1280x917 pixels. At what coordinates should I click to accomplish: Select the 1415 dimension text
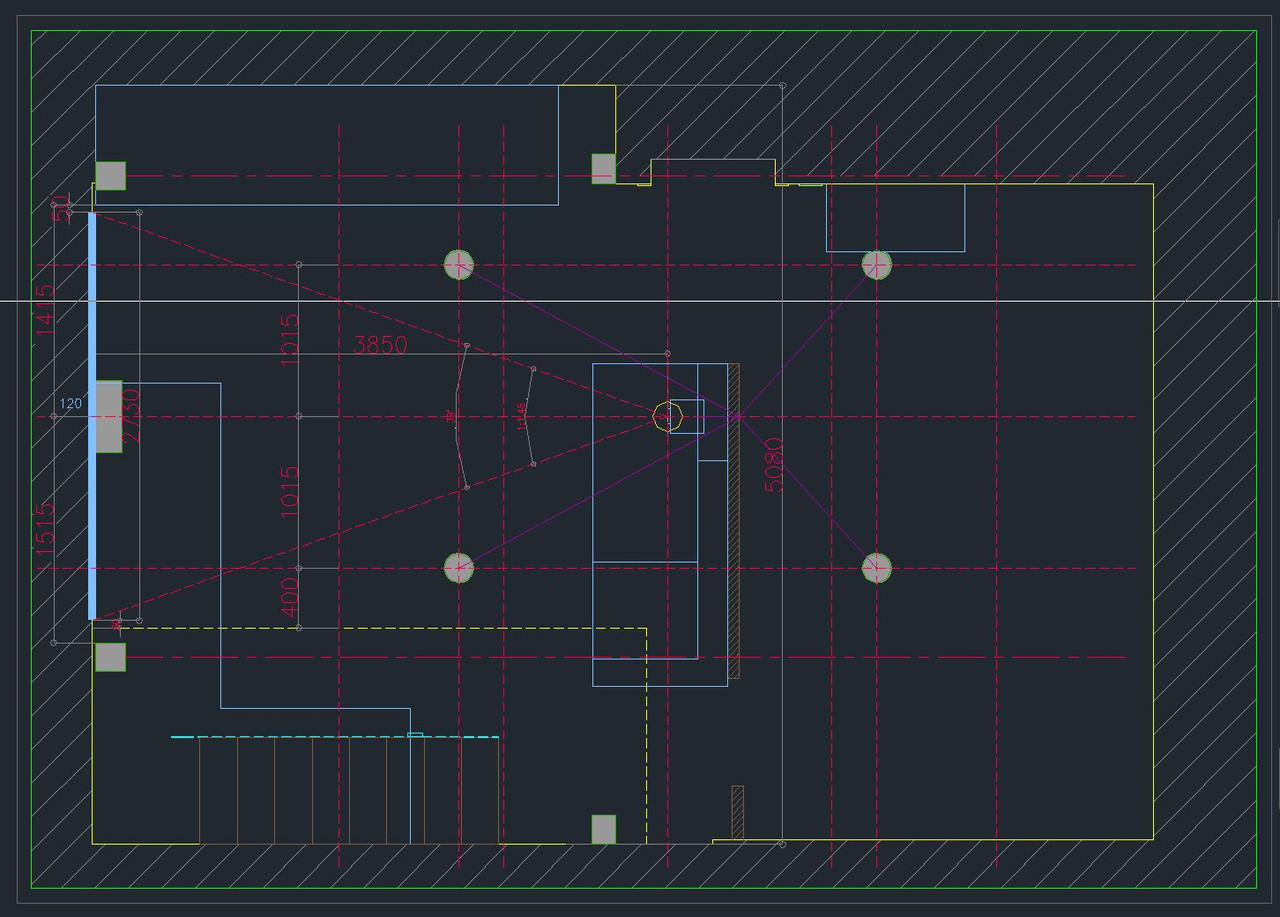click(x=45, y=310)
